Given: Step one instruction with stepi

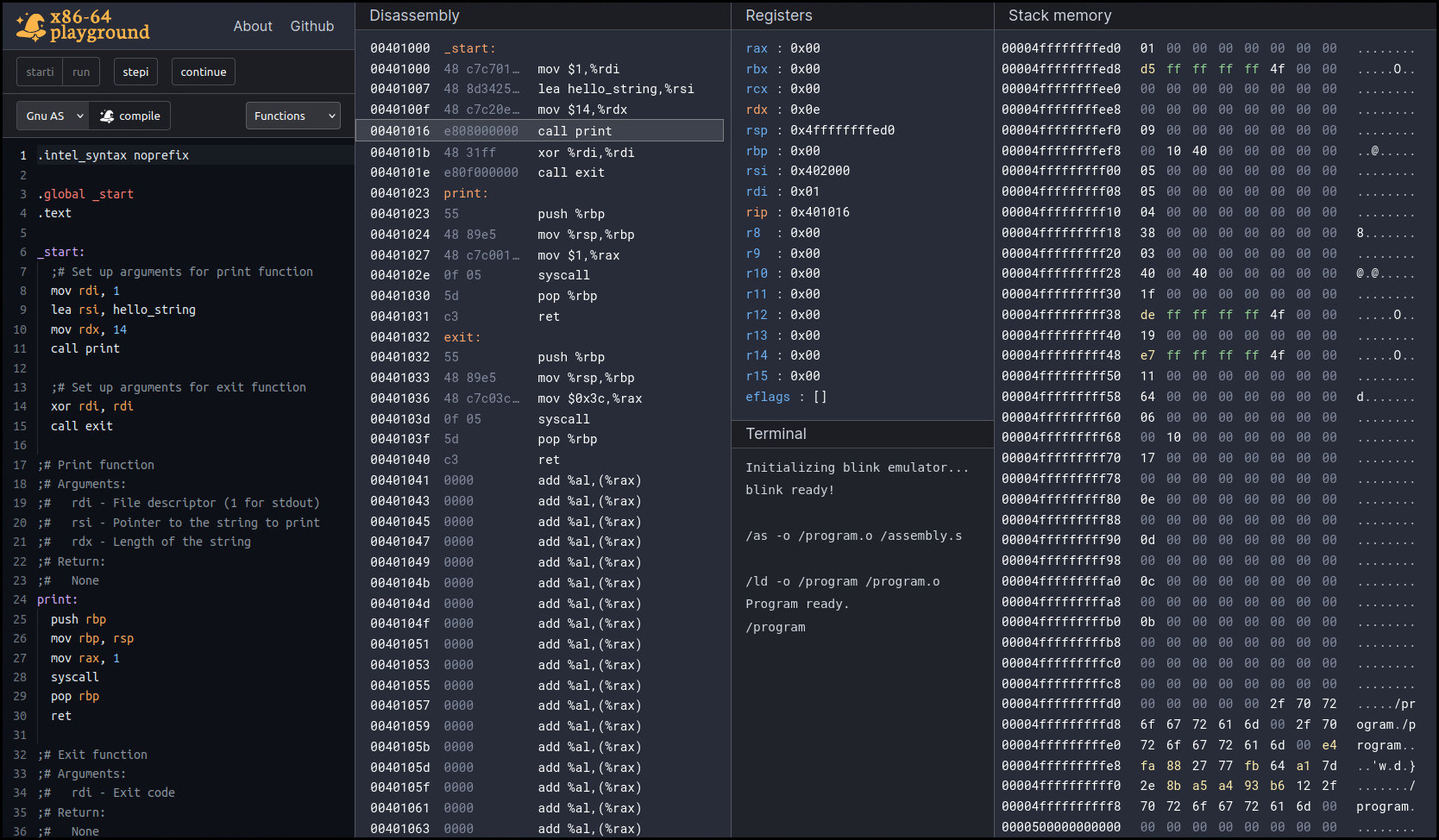Looking at the screenshot, I should tap(135, 72).
